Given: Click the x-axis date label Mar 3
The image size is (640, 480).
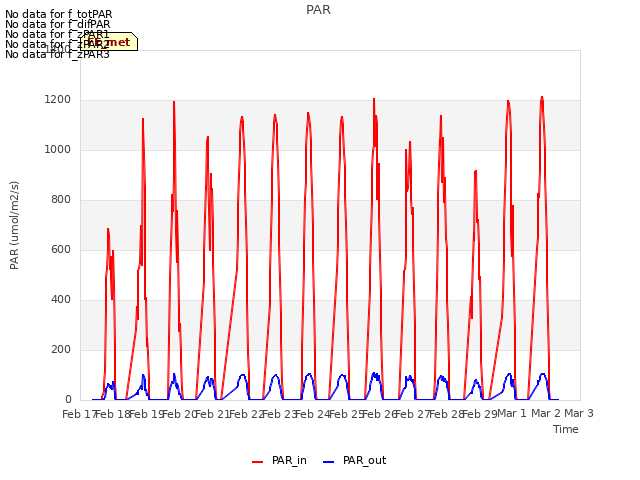Looking at the screenshot, I should click(579, 413).
